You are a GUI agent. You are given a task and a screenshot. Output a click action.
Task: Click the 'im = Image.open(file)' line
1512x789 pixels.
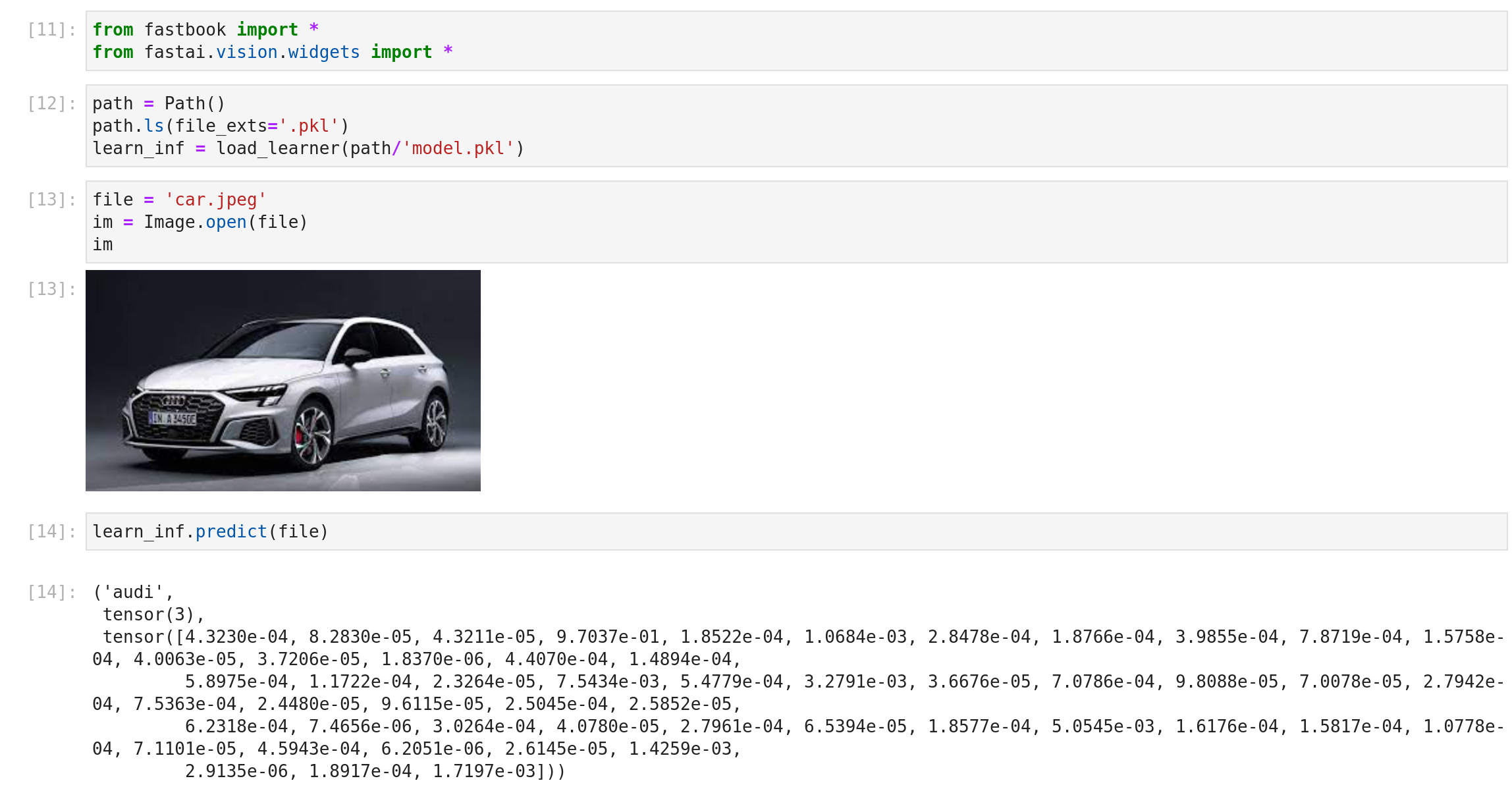(x=200, y=222)
